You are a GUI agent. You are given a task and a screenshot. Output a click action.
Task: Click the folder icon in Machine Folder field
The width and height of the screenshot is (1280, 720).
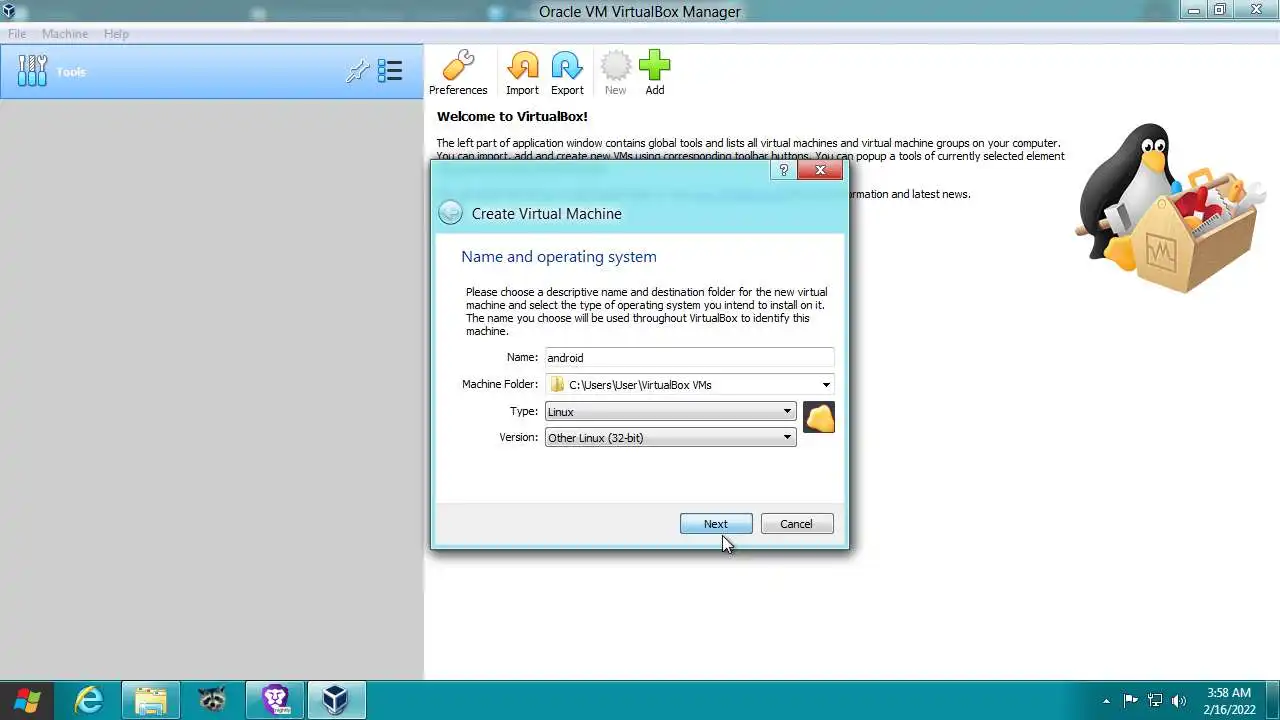coord(557,385)
